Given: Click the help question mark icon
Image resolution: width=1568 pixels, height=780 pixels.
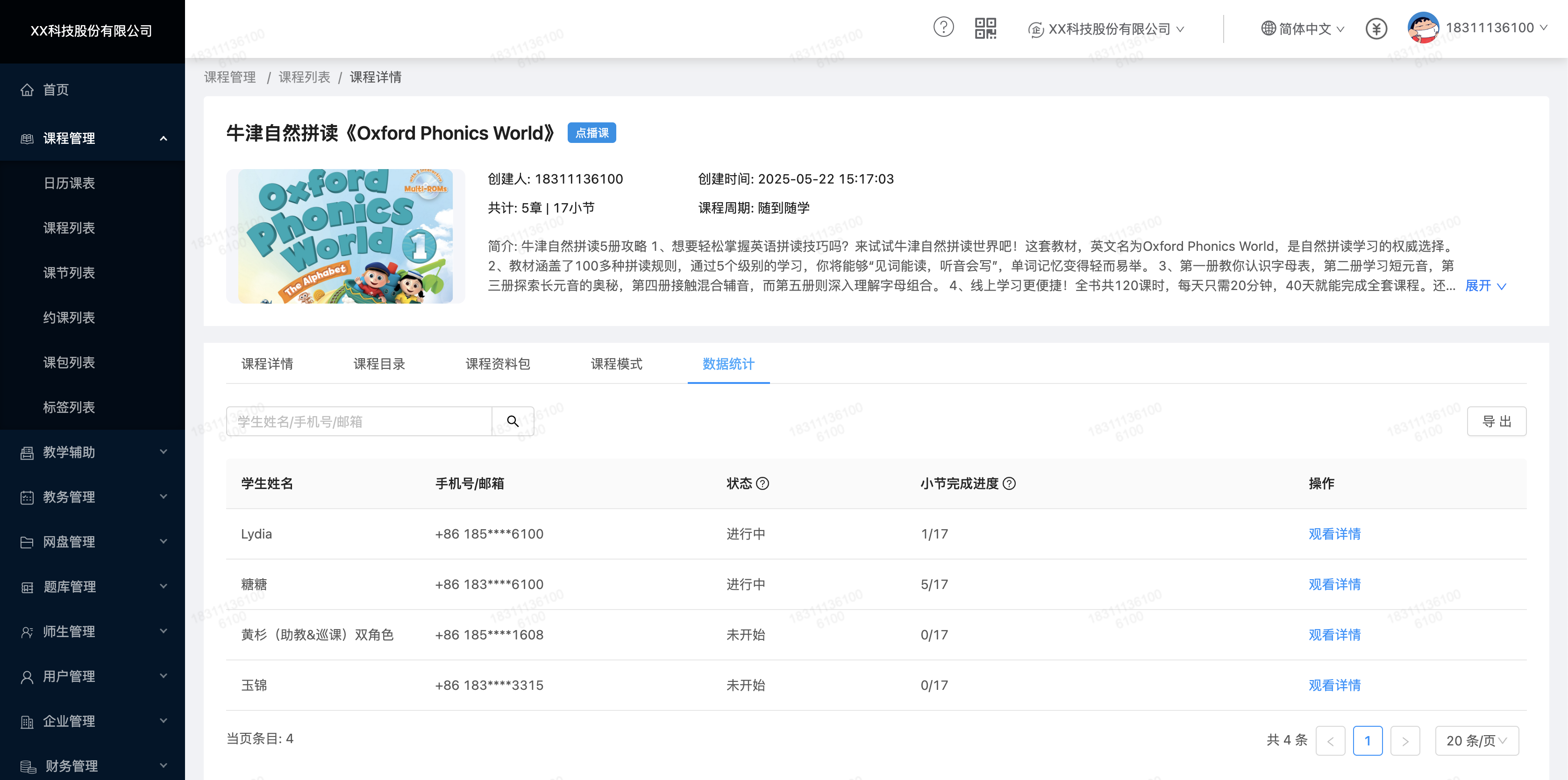Looking at the screenshot, I should (x=943, y=28).
